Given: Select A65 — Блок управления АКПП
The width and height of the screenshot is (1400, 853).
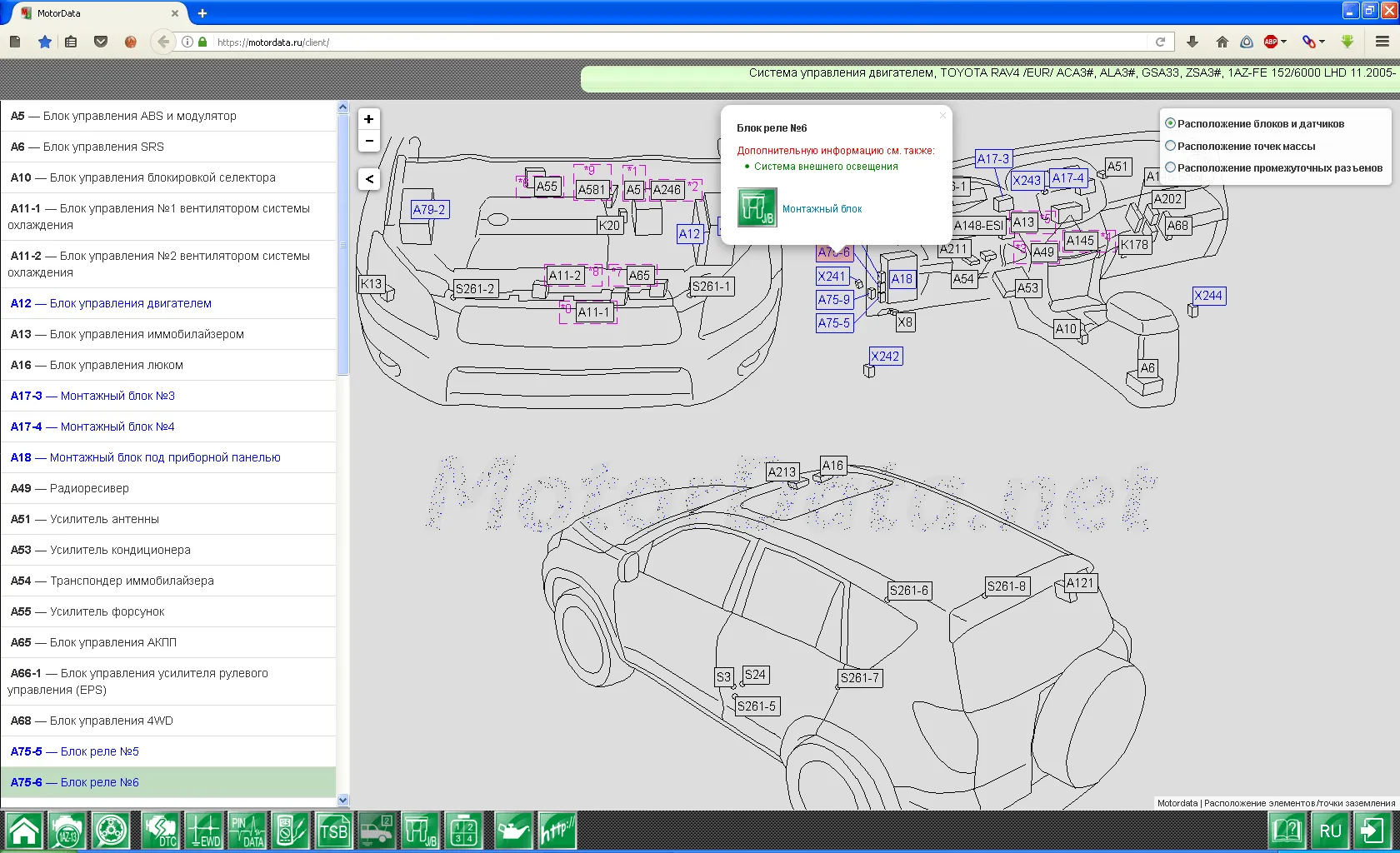Looking at the screenshot, I should (x=168, y=642).
